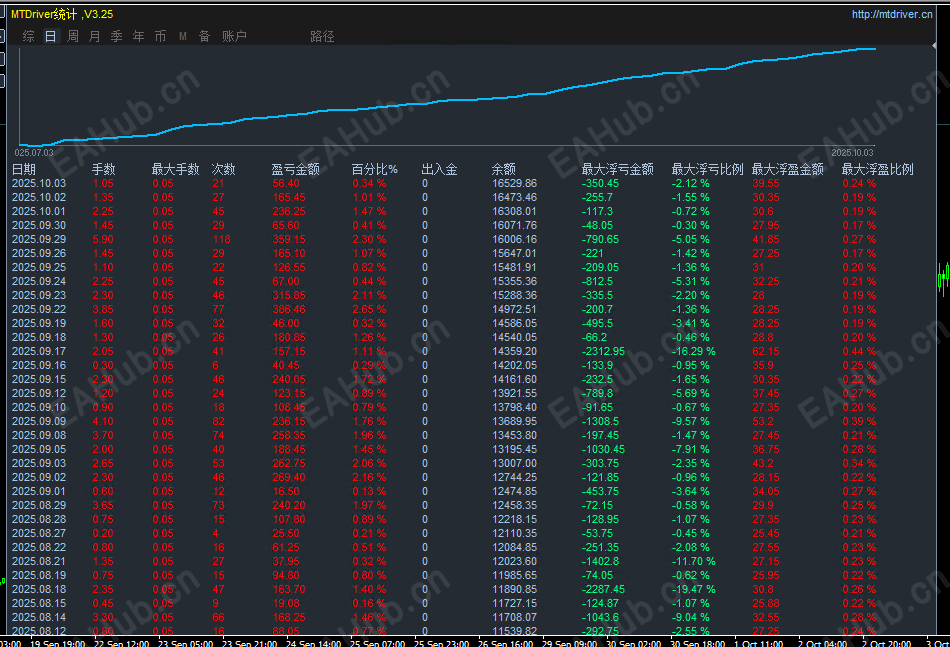Click the 最大浮亏金额 column header
The width and height of the screenshot is (950, 647).
pyautogui.click(x=617, y=169)
